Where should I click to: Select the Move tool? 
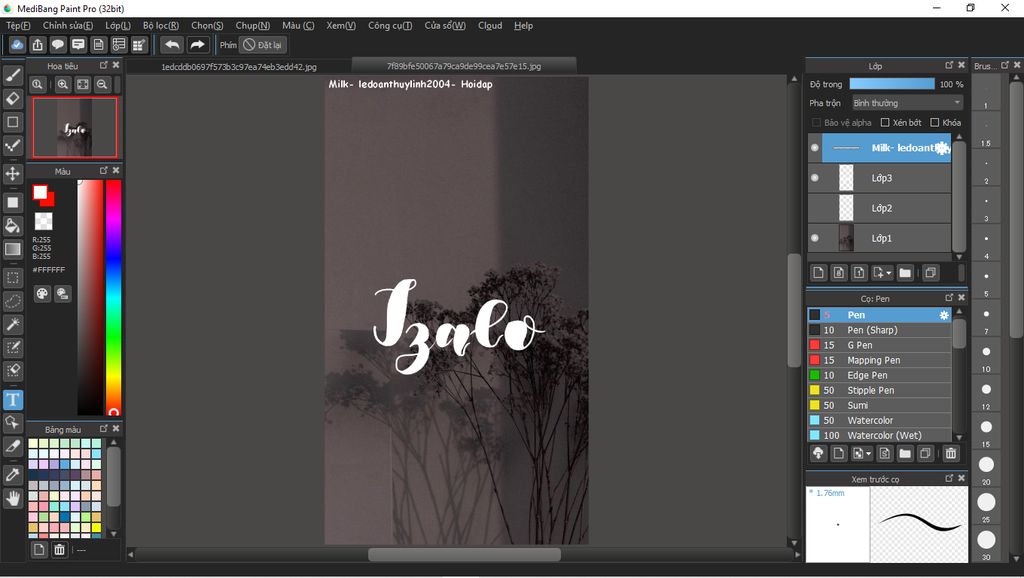[12, 174]
